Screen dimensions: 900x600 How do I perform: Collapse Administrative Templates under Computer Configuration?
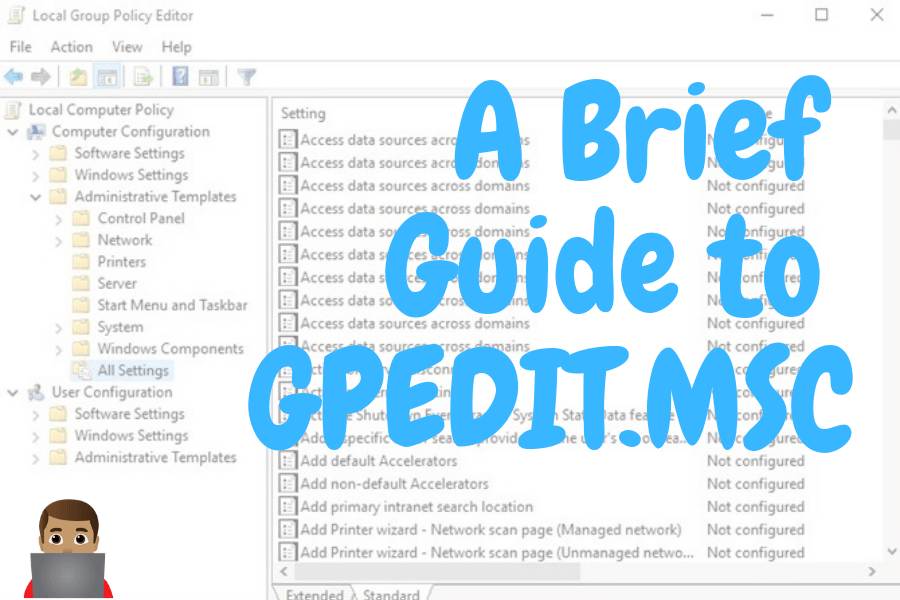[36, 198]
